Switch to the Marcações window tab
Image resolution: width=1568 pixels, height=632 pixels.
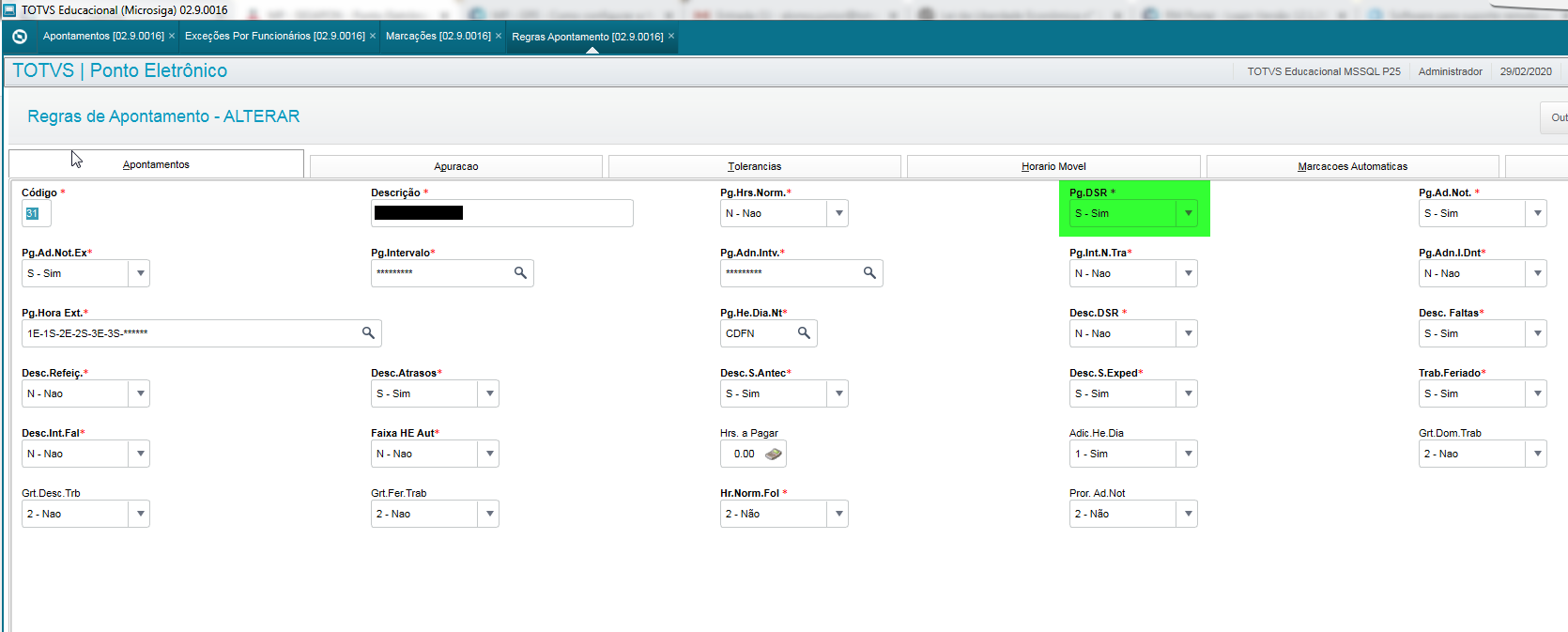[x=438, y=36]
